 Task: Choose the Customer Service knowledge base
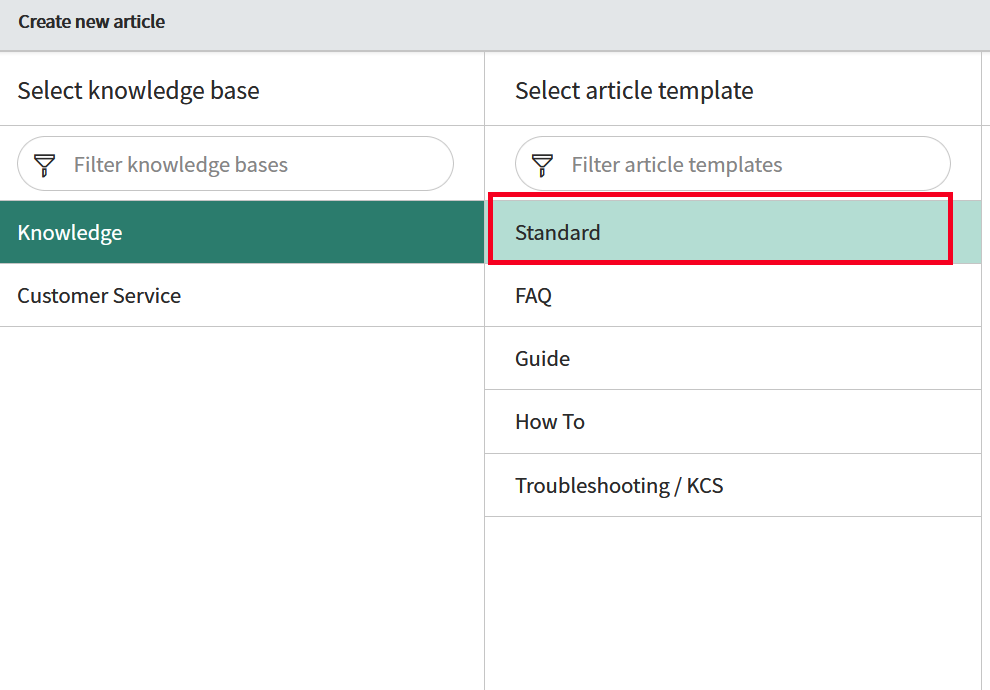coord(242,295)
